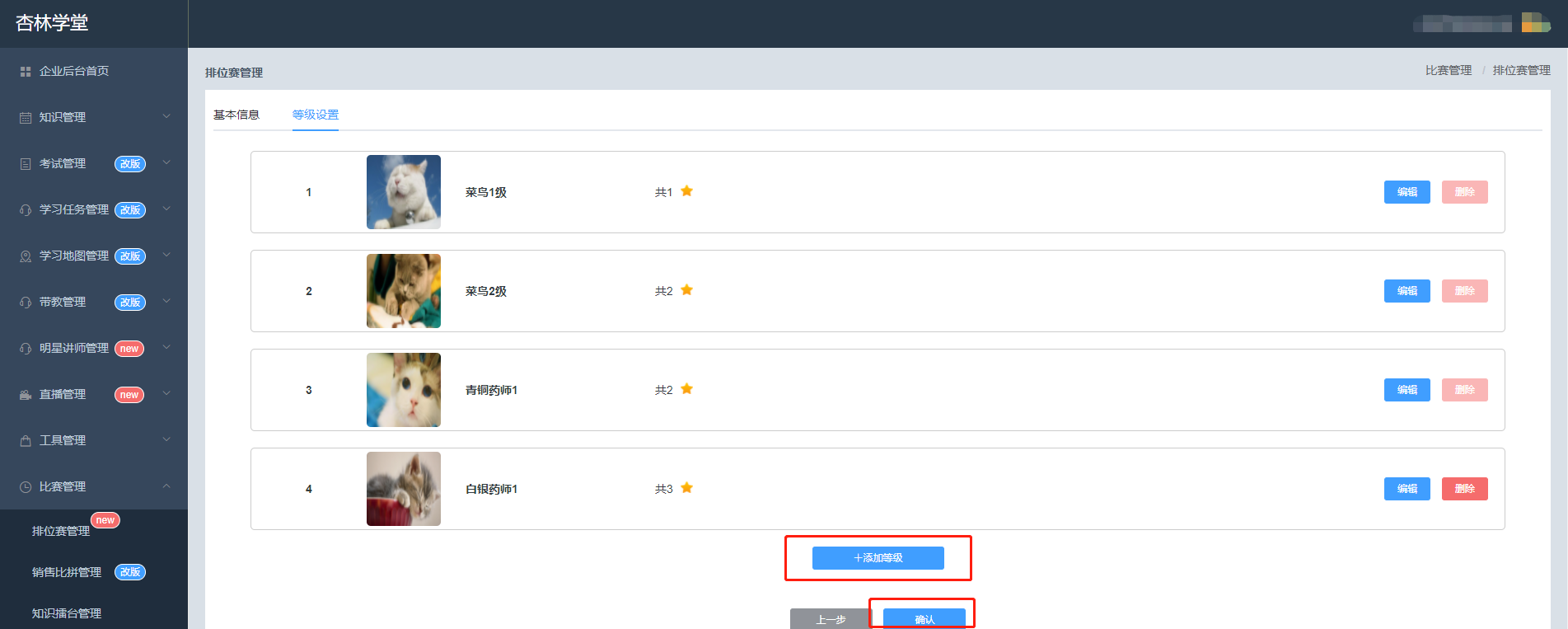Click 编辑 for 菜鸟1级

click(x=1407, y=192)
